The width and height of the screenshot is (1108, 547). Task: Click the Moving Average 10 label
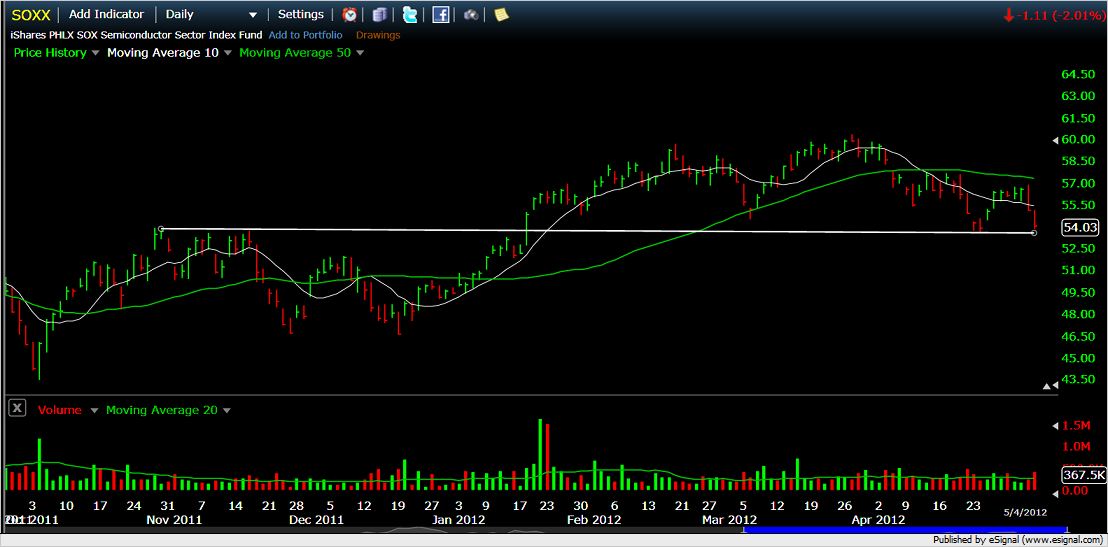click(x=163, y=52)
